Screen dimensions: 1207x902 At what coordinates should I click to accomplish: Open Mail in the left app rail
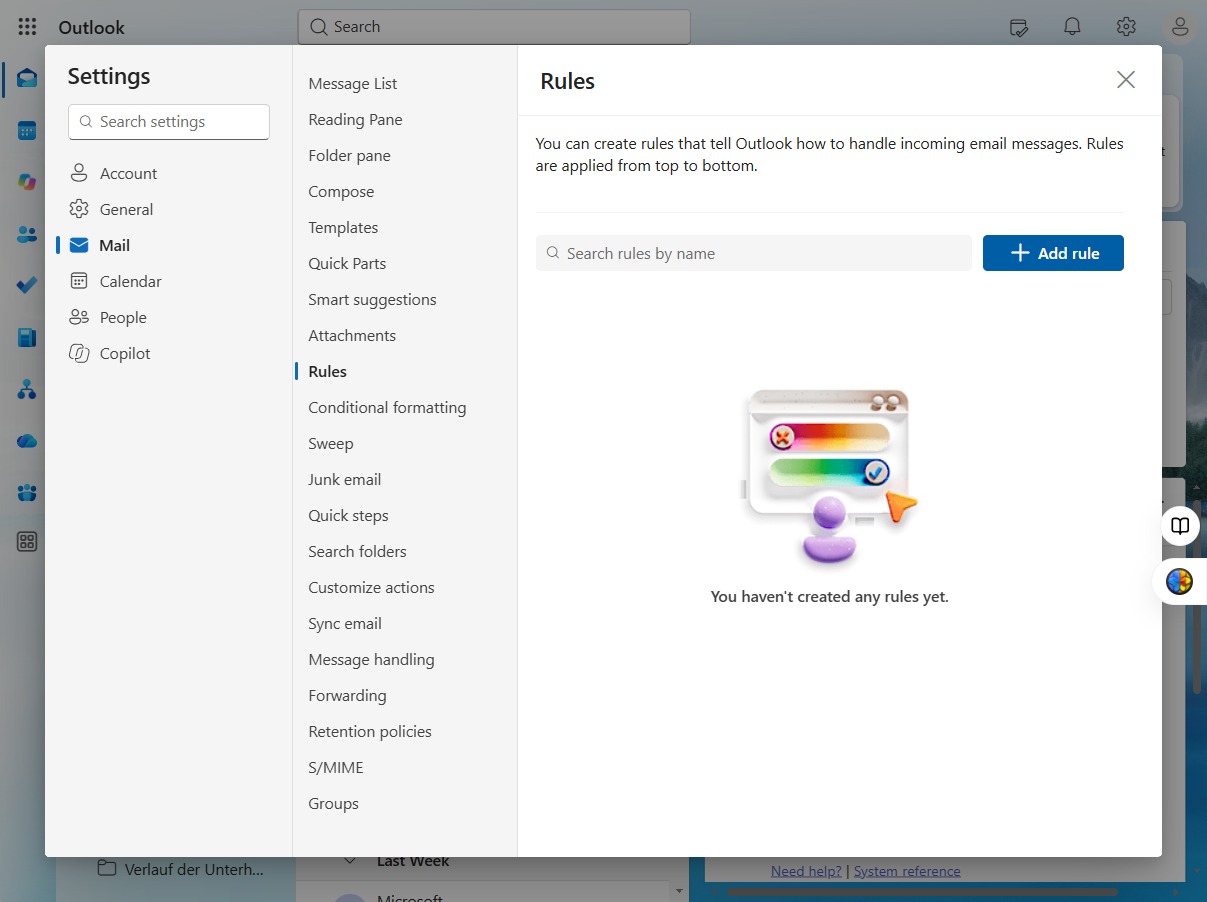(27, 78)
